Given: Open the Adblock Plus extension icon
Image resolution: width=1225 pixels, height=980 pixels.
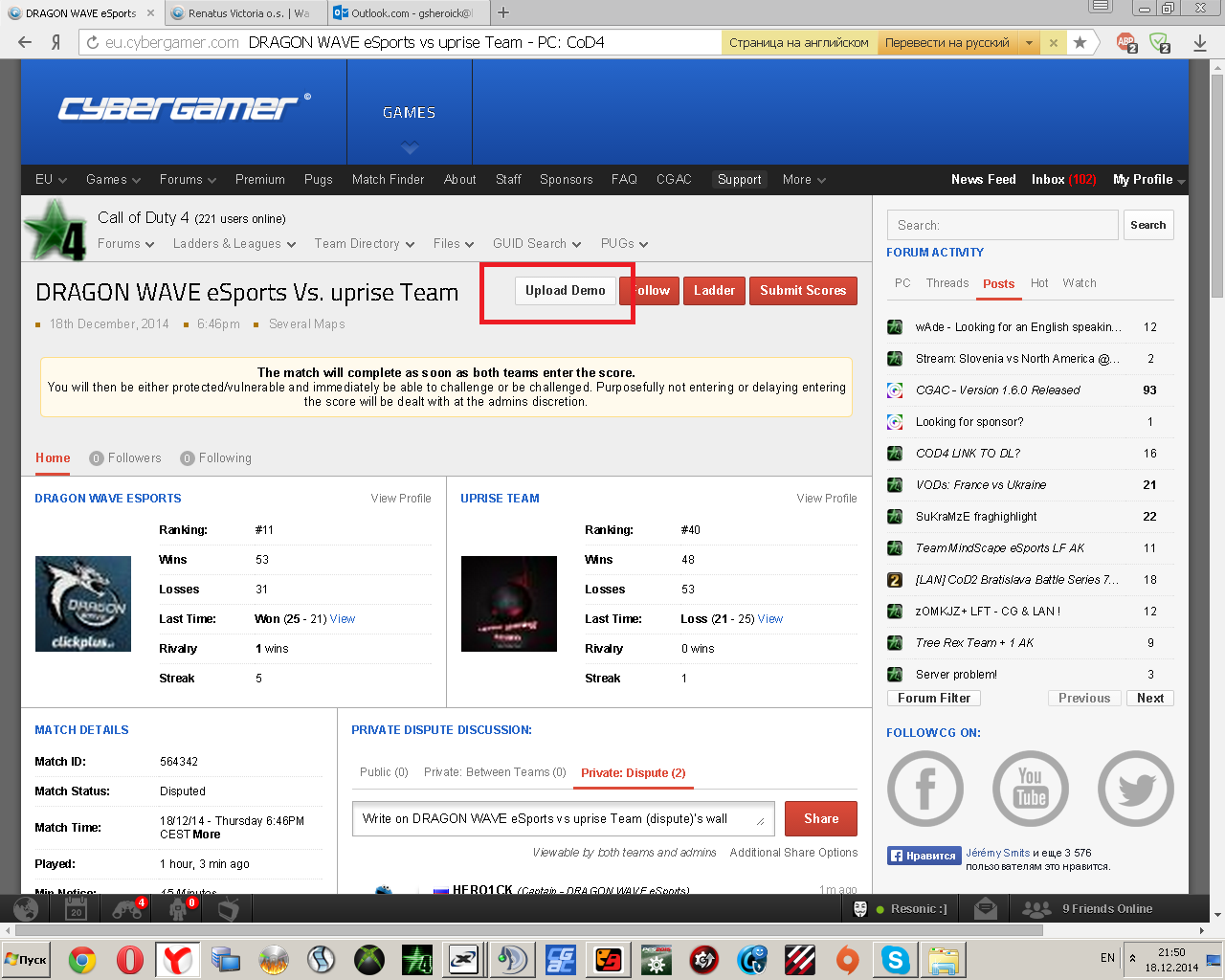Looking at the screenshot, I should (x=1127, y=42).
